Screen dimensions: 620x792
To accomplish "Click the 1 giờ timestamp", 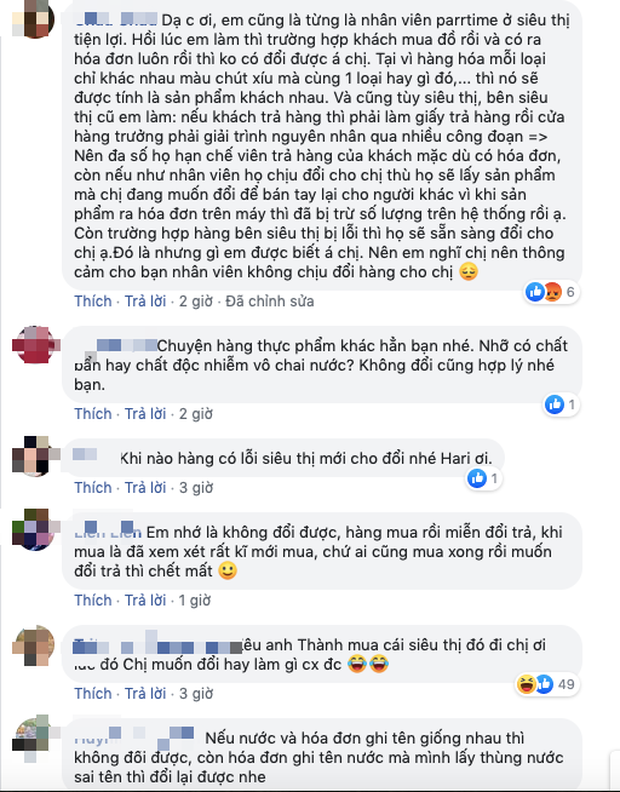I will pos(195,600).
